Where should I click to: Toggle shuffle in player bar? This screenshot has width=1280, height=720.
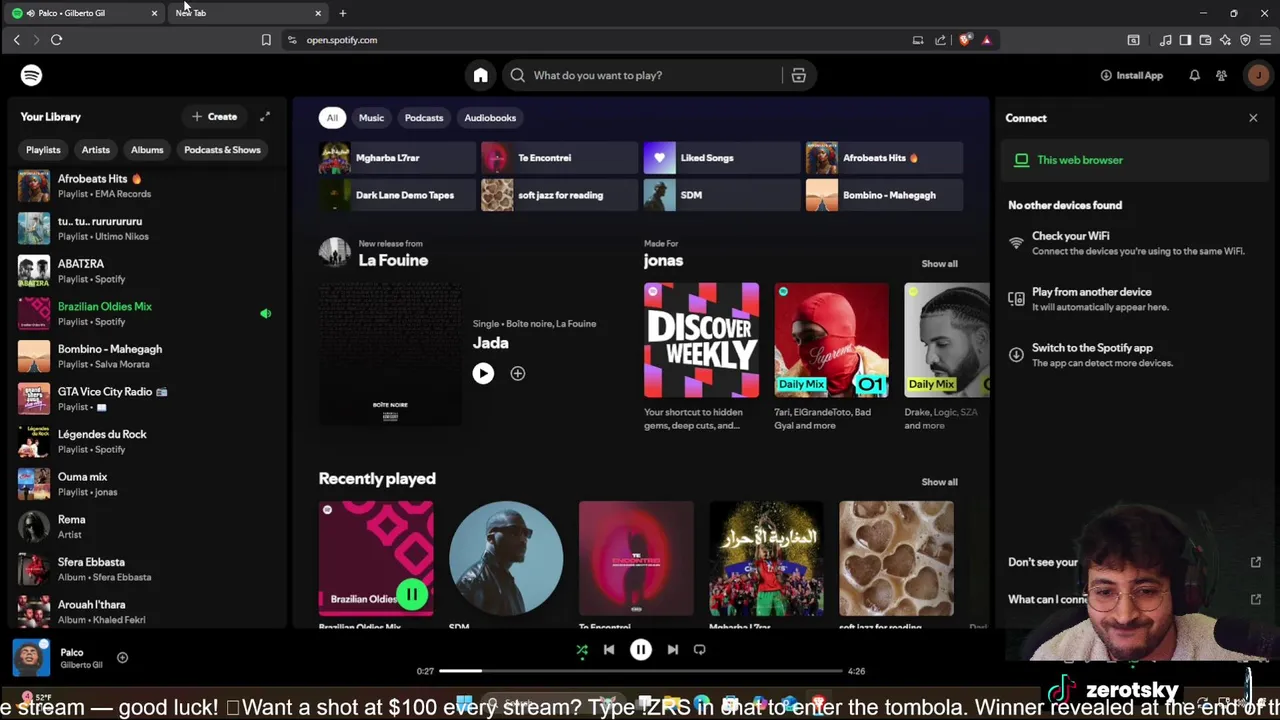(582, 650)
